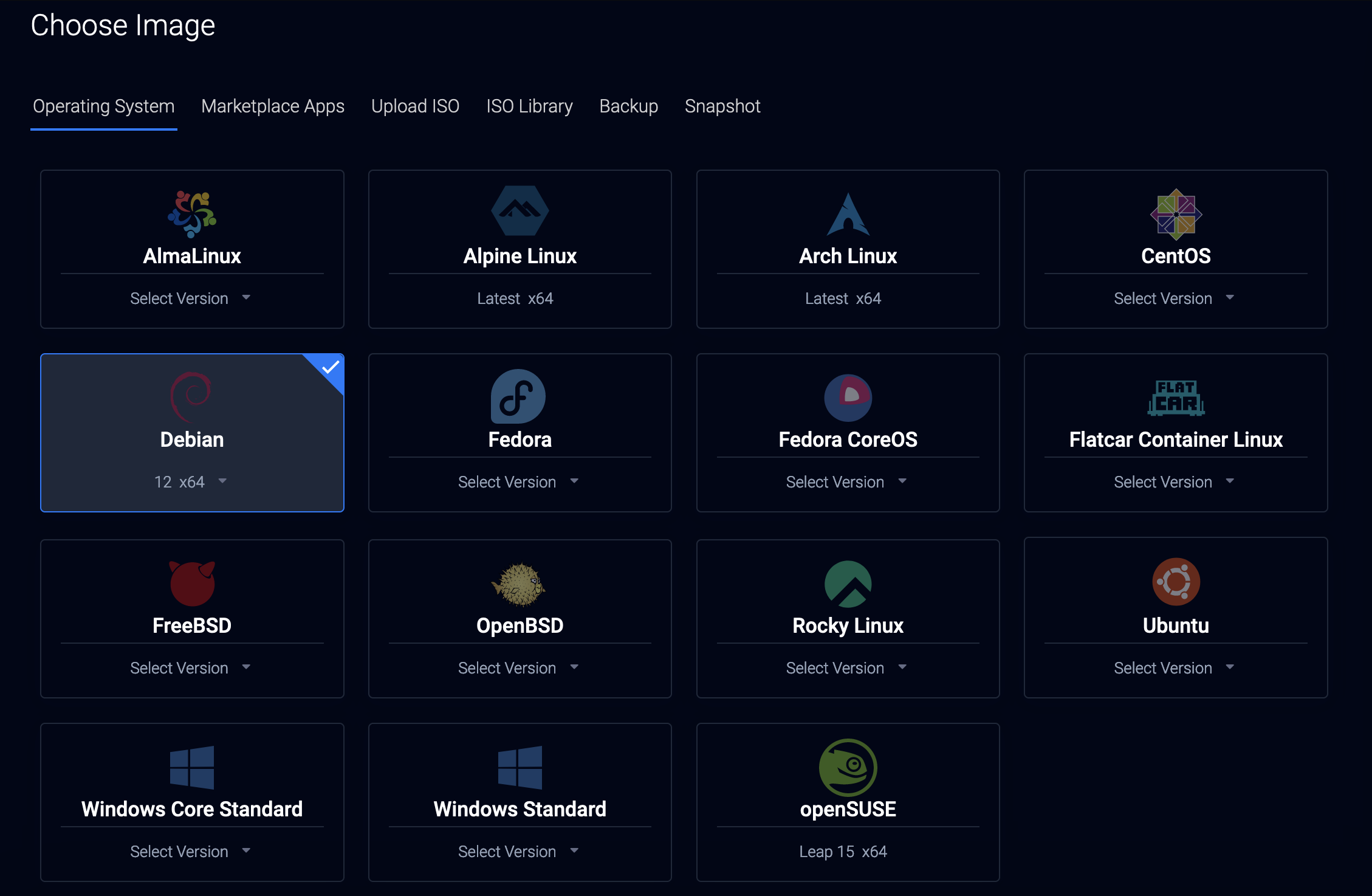Open Fedora CoreOS Select Version dropdown
1372x896 pixels.
(x=846, y=482)
